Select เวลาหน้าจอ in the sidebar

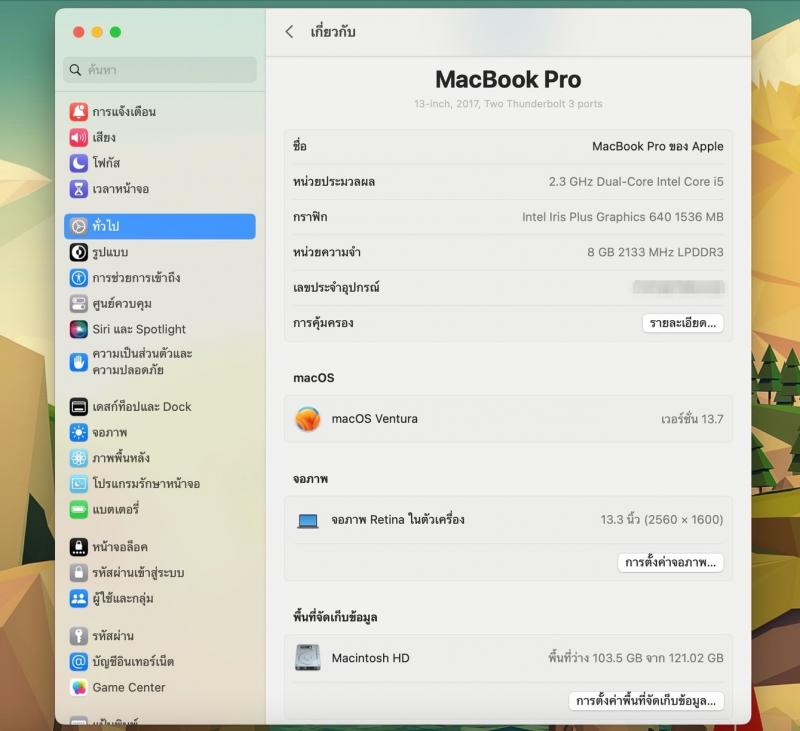click(160, 189)
